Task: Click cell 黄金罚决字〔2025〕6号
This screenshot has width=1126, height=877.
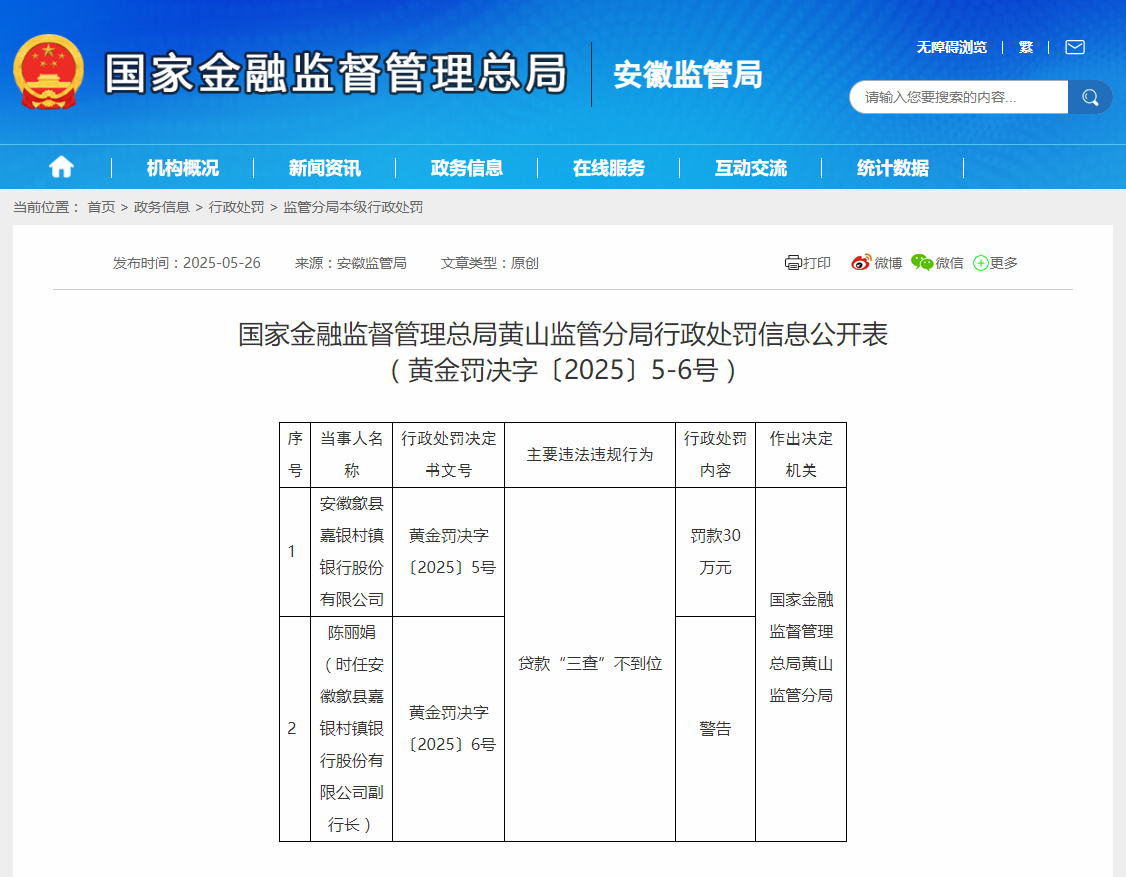Action: 449,728
